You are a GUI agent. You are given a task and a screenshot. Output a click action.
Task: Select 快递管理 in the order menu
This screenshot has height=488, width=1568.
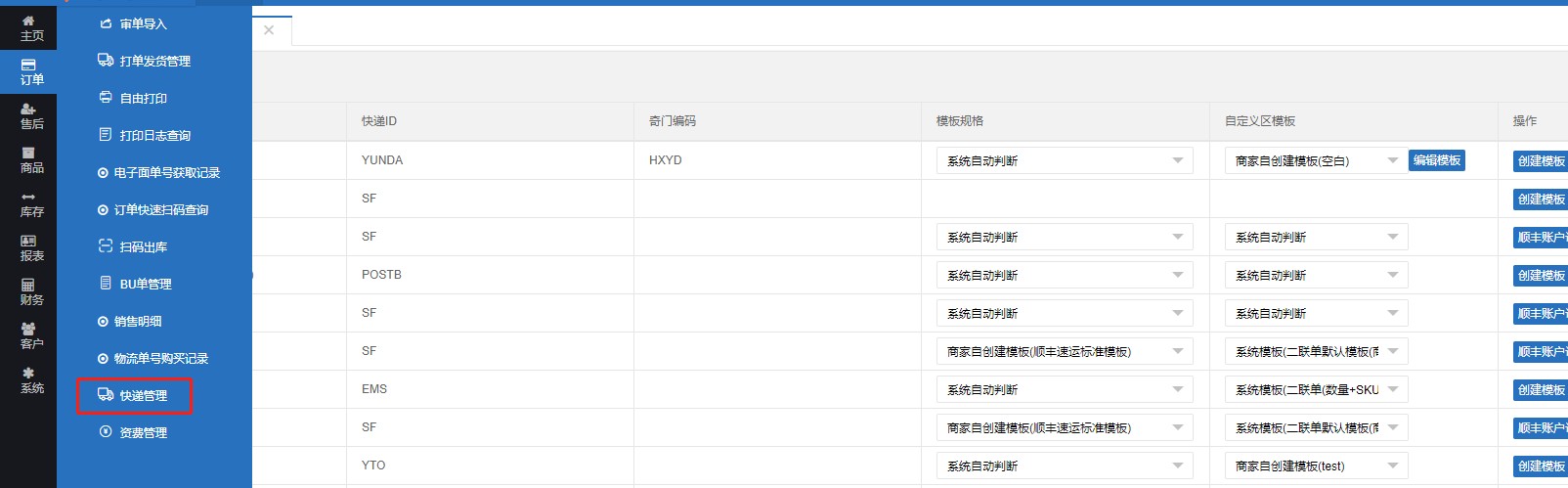pos(143,395)
